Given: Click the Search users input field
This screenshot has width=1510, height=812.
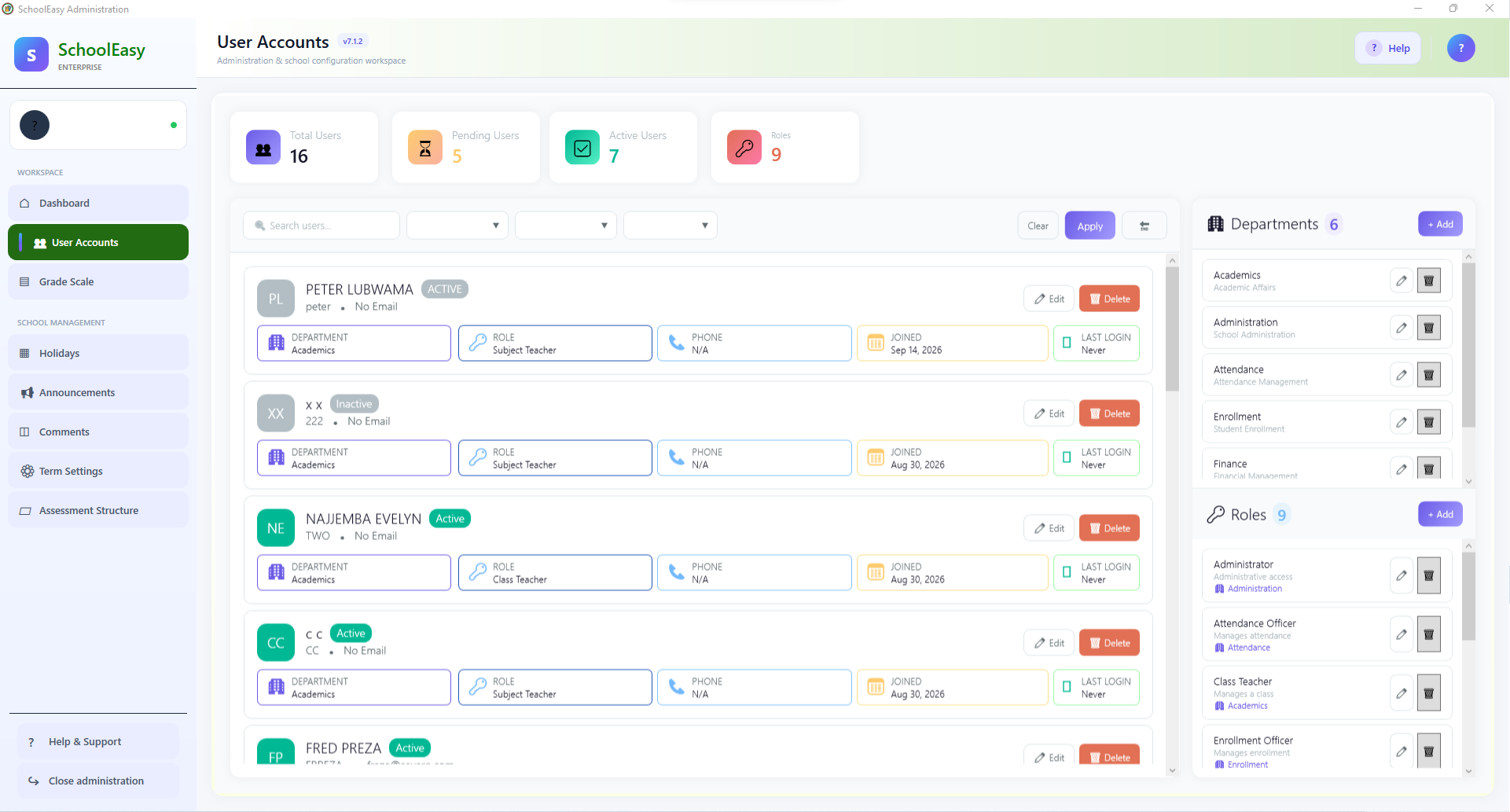Looking at the screenshot, I should 321,226.
